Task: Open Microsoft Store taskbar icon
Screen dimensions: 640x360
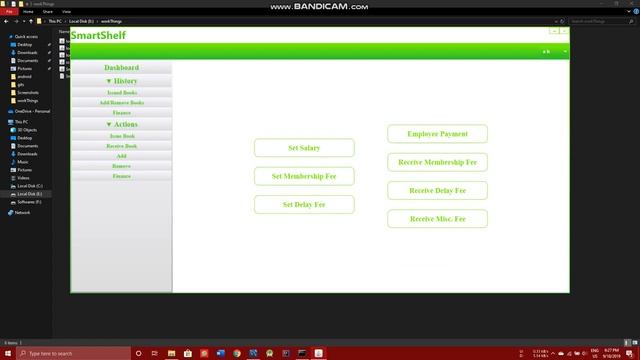Action: point(188,353)
